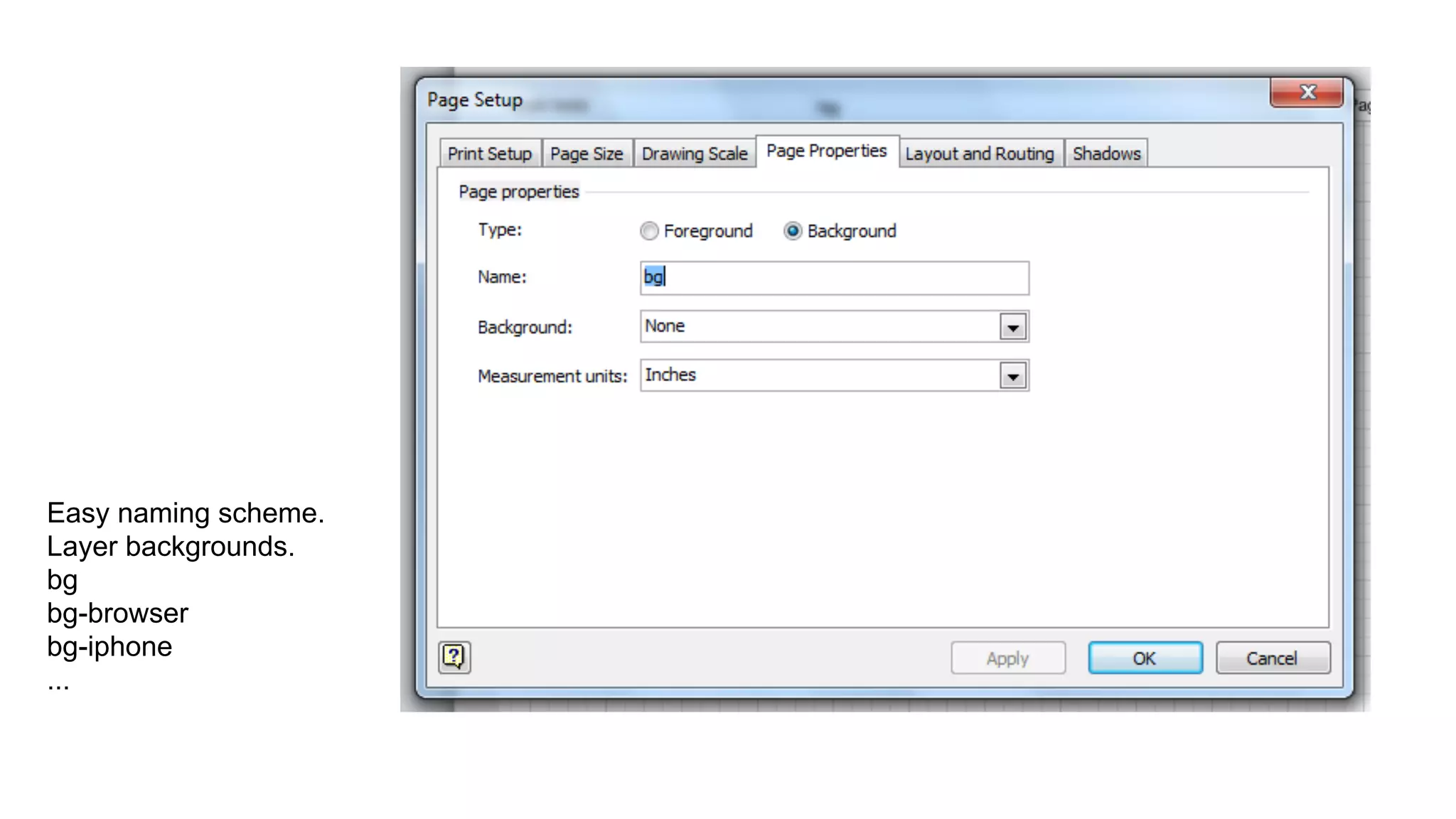Switch to the Page Size tab
1456x819 pixels.
point(587,154)
